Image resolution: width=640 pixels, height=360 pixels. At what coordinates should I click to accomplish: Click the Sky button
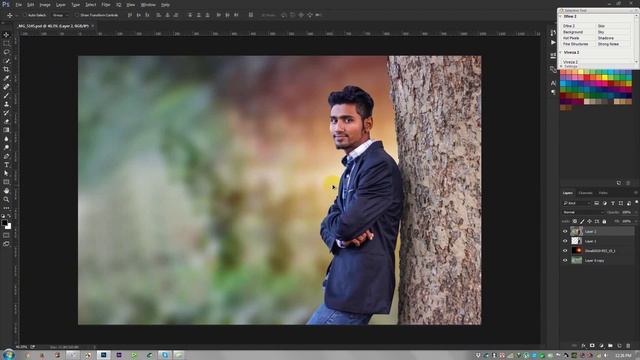[x=613, y=32]
